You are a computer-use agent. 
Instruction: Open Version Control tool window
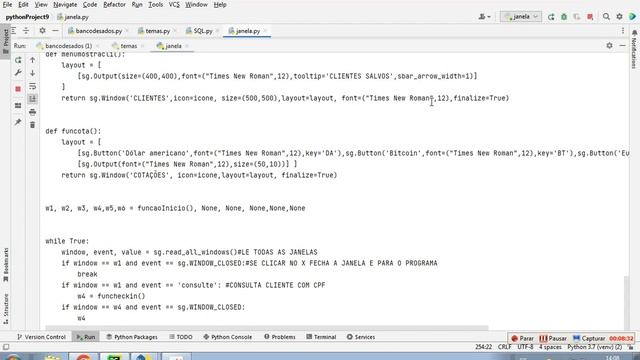(x=41, y=337)
